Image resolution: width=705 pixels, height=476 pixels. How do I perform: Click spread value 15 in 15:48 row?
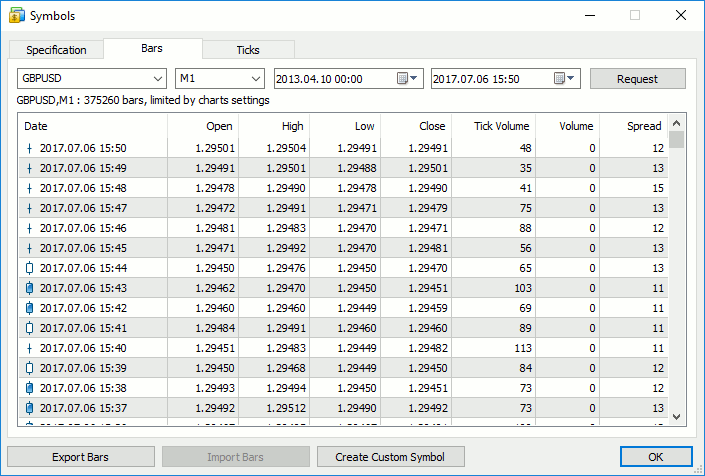pos(658,188)
